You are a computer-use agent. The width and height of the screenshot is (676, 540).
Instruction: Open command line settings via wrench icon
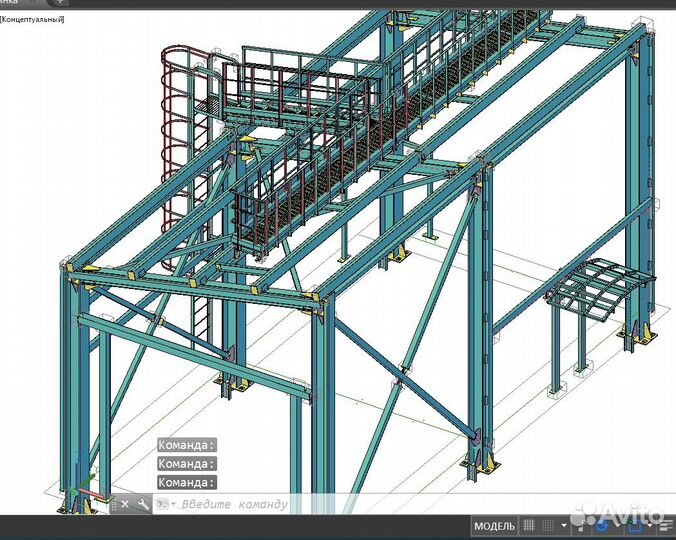143,505
